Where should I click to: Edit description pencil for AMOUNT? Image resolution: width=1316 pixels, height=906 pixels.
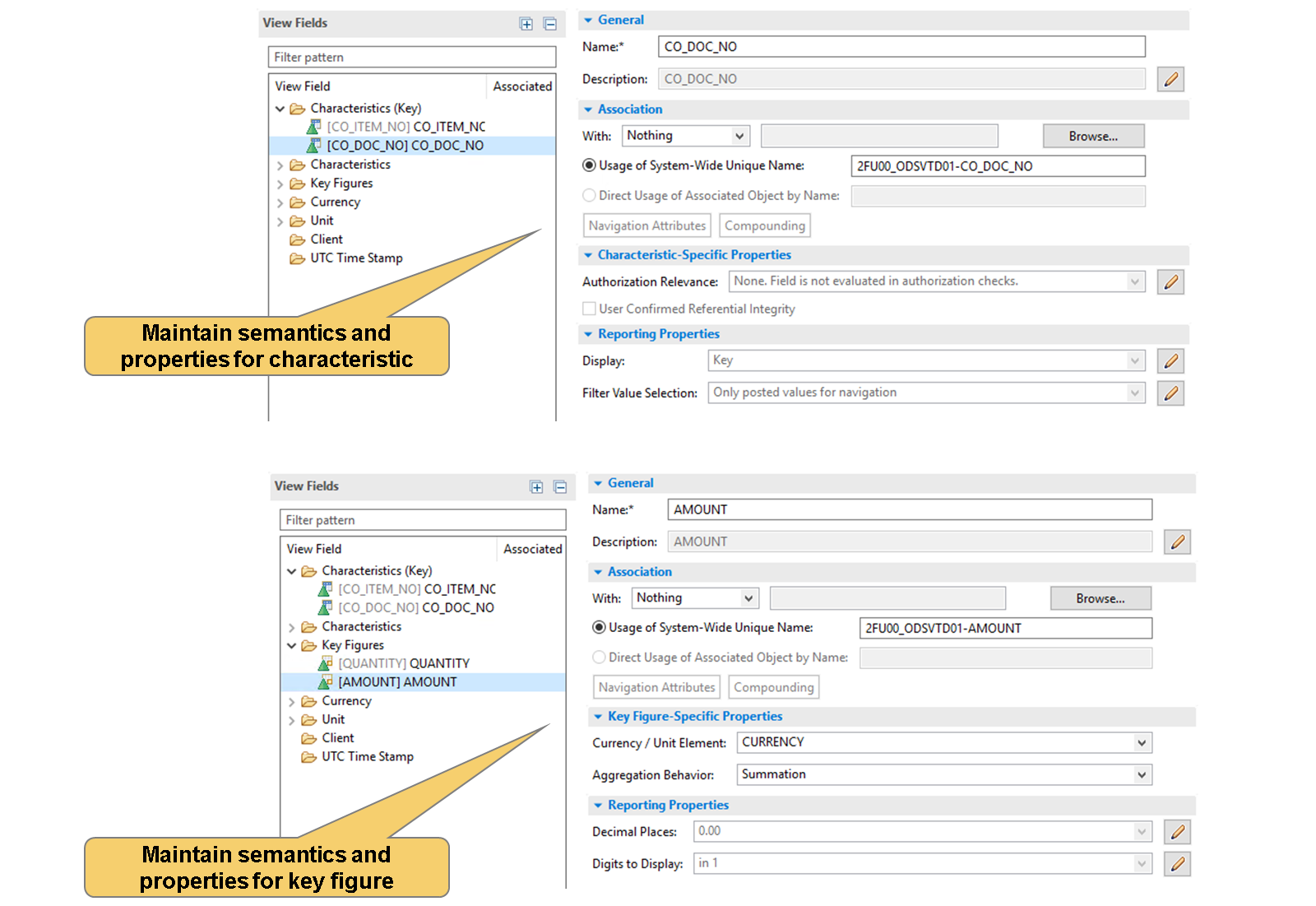tap(1177, 541)
